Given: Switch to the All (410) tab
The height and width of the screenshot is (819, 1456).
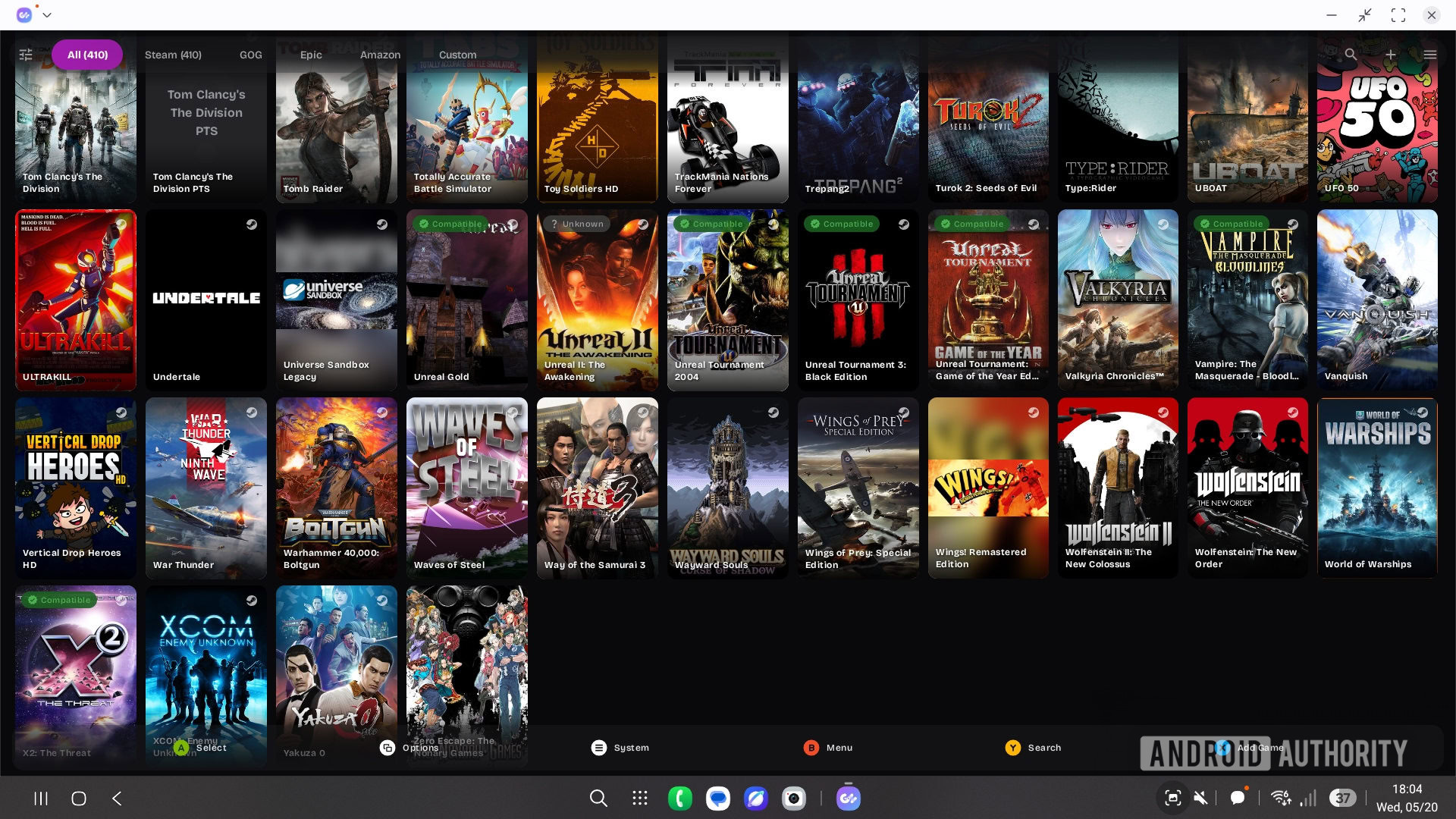Looking at the screenshot, I should point(87,55).
